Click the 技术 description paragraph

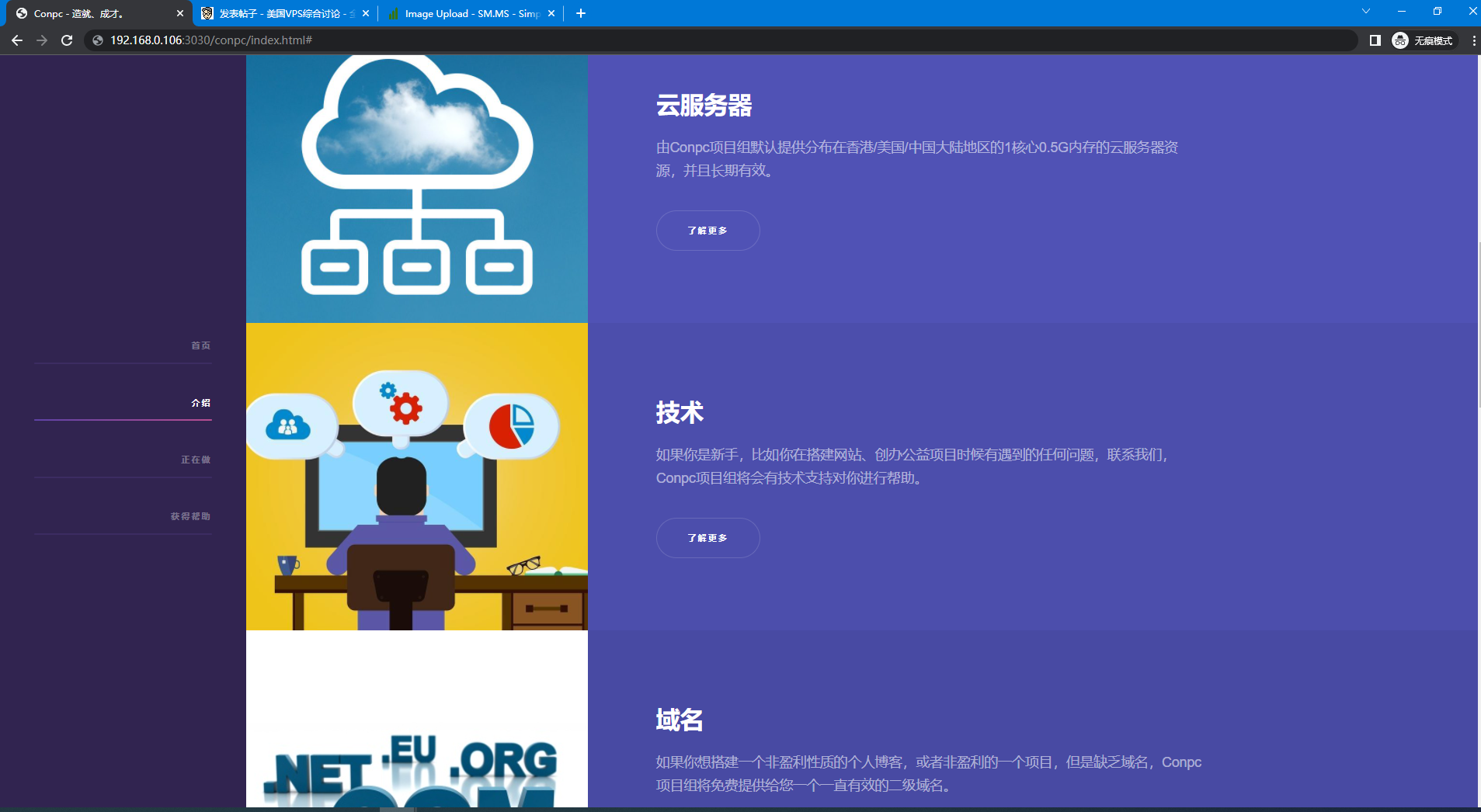913,467
